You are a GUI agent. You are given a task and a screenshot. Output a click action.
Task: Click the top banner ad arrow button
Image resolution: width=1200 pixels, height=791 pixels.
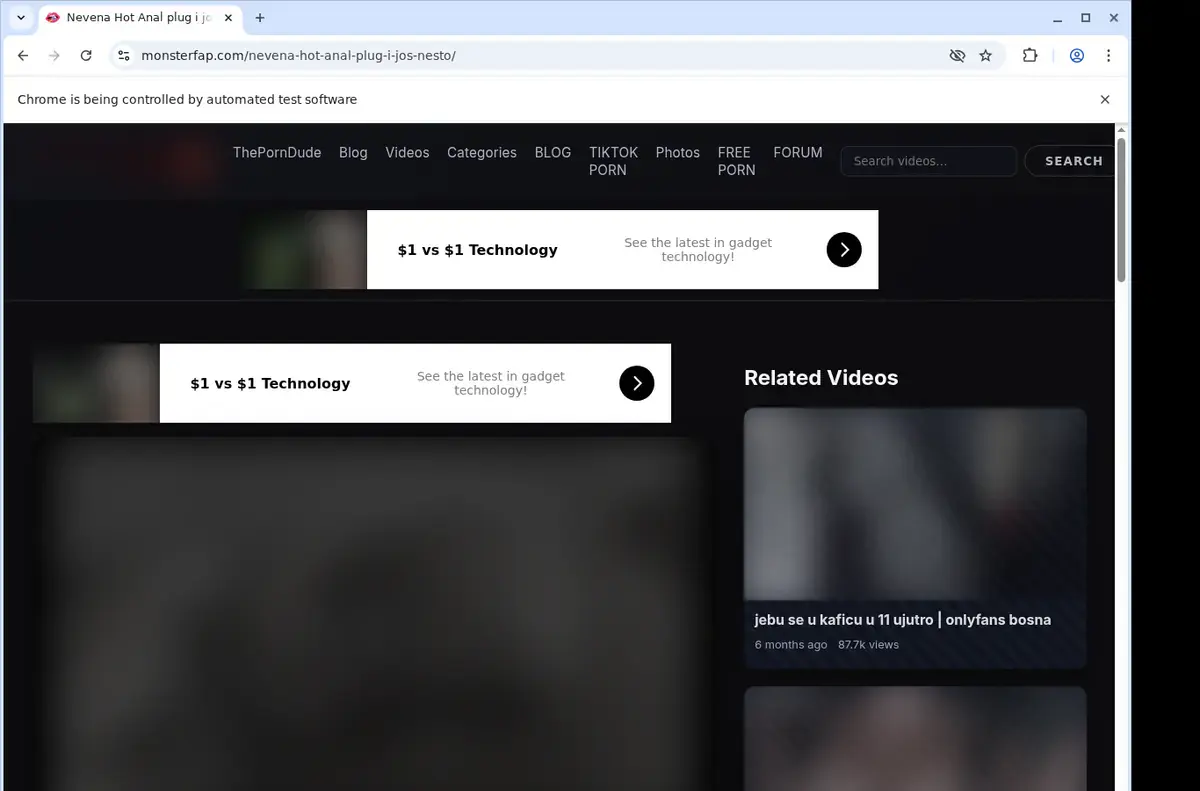click(x=844, y=250)
